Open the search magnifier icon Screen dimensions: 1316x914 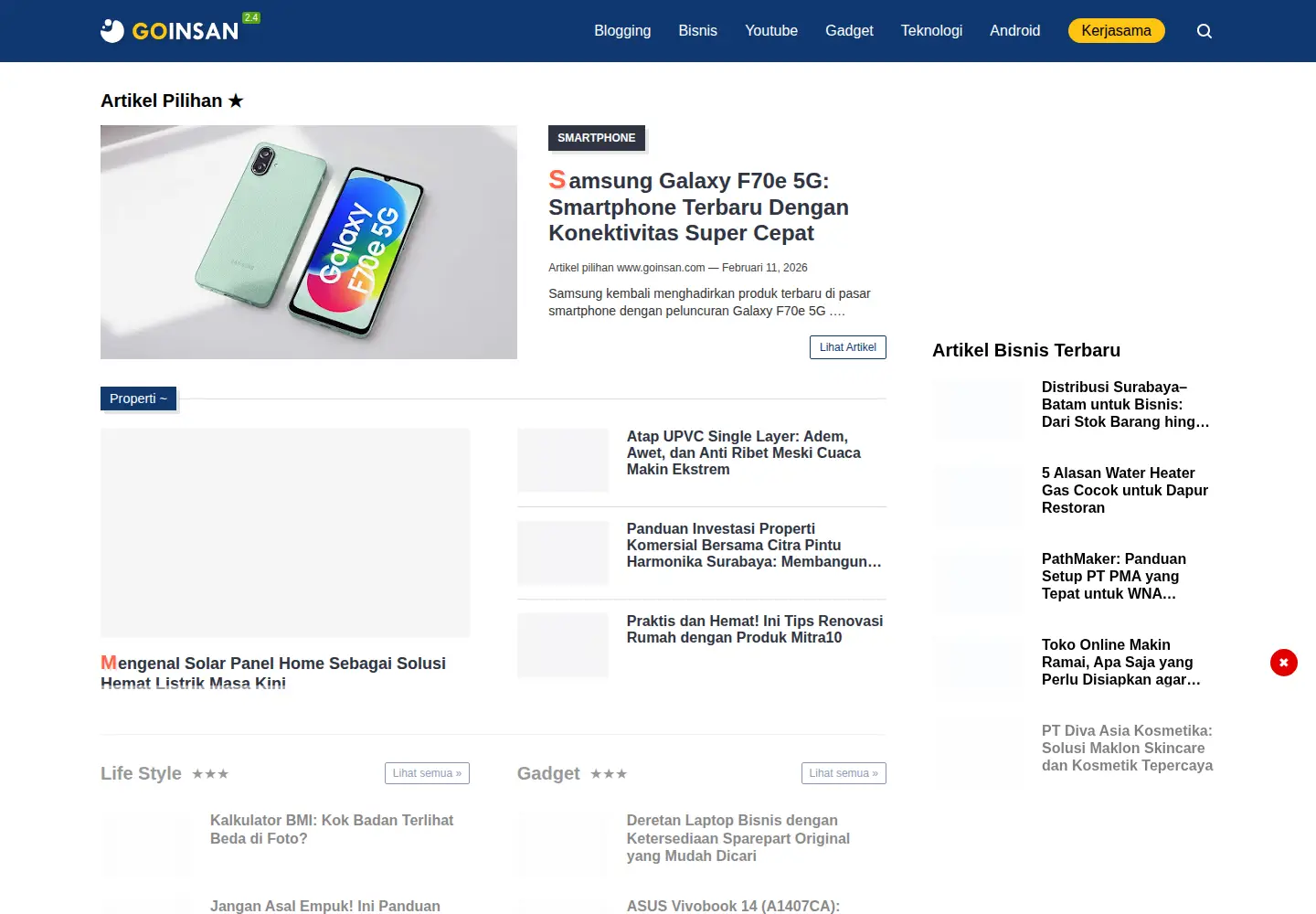click(x=1205, y=31)
